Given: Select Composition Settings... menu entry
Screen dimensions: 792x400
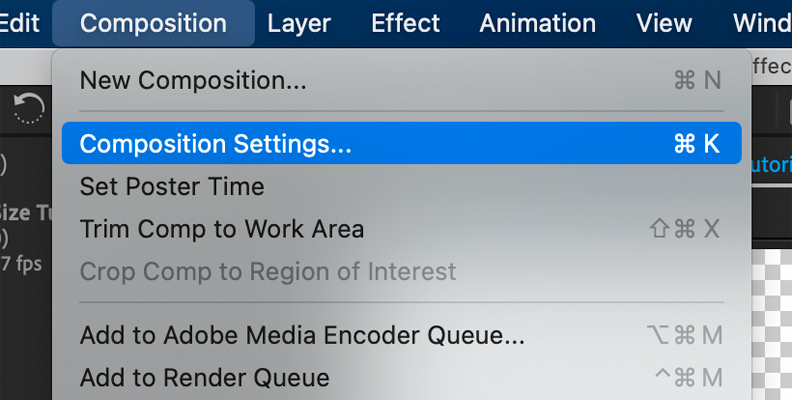Looking at the screenshot, I should point(402,143).
